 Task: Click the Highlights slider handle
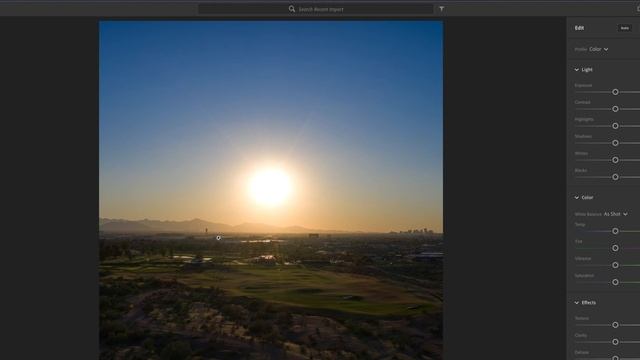pos(615,126)
